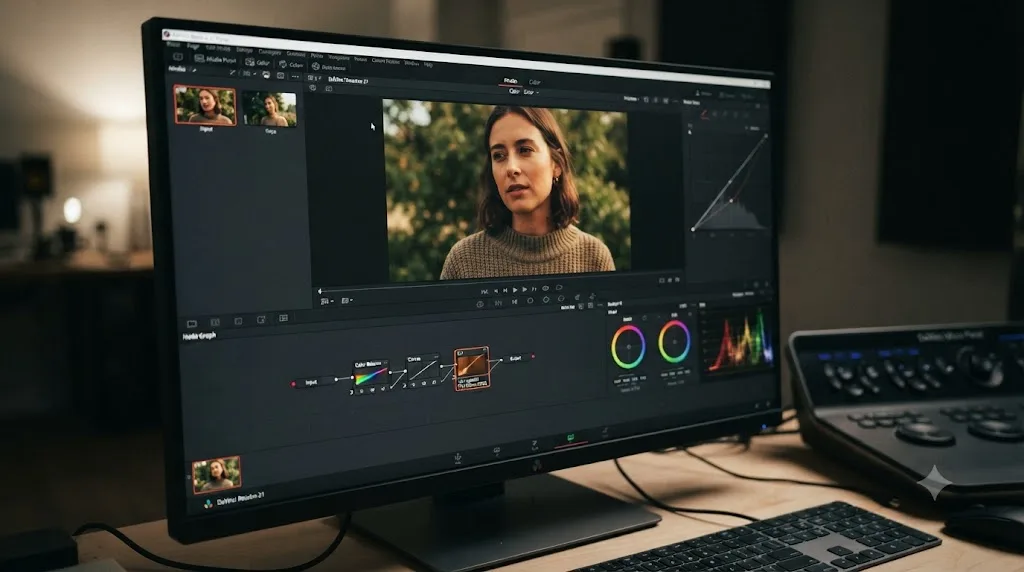Open the last page icon in the bottom bar
This screenshot has width=1024, height=572.
tap(605, 432)
